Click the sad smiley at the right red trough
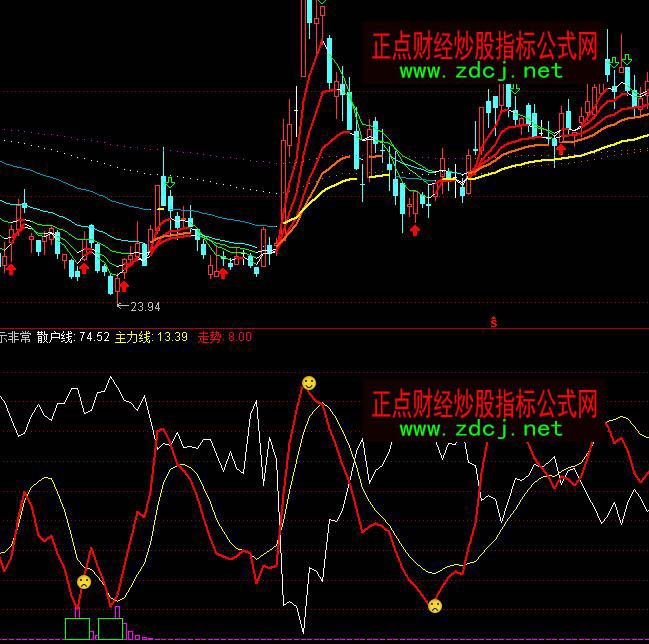The height and width of the screenshot is (644, 649). click(435, 605)
